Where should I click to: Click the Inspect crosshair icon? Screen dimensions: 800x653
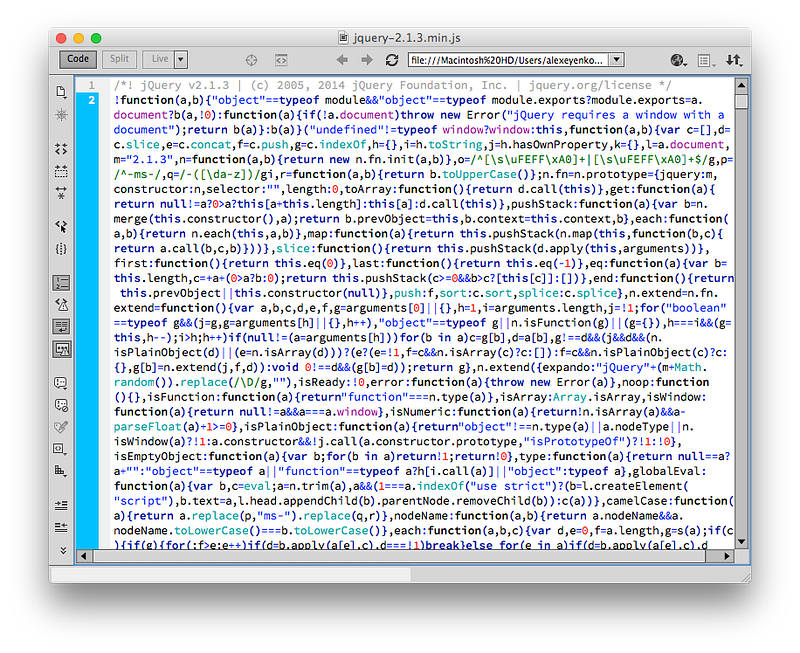coord(251,60)
